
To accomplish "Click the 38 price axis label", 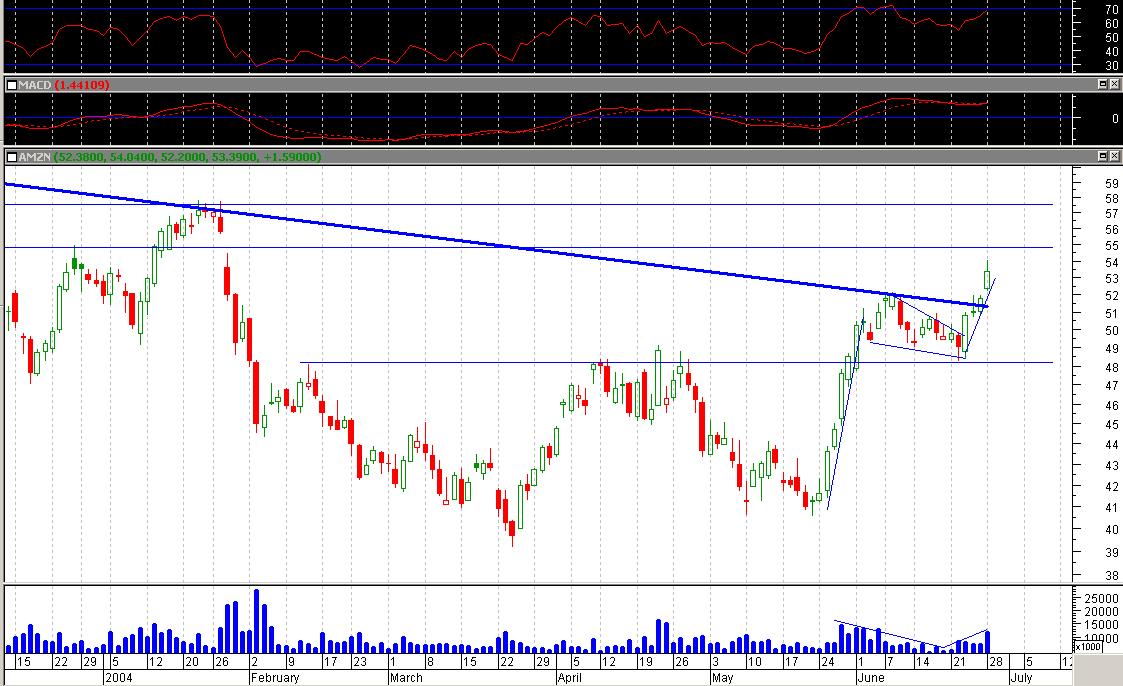I will click(1112, 575).
